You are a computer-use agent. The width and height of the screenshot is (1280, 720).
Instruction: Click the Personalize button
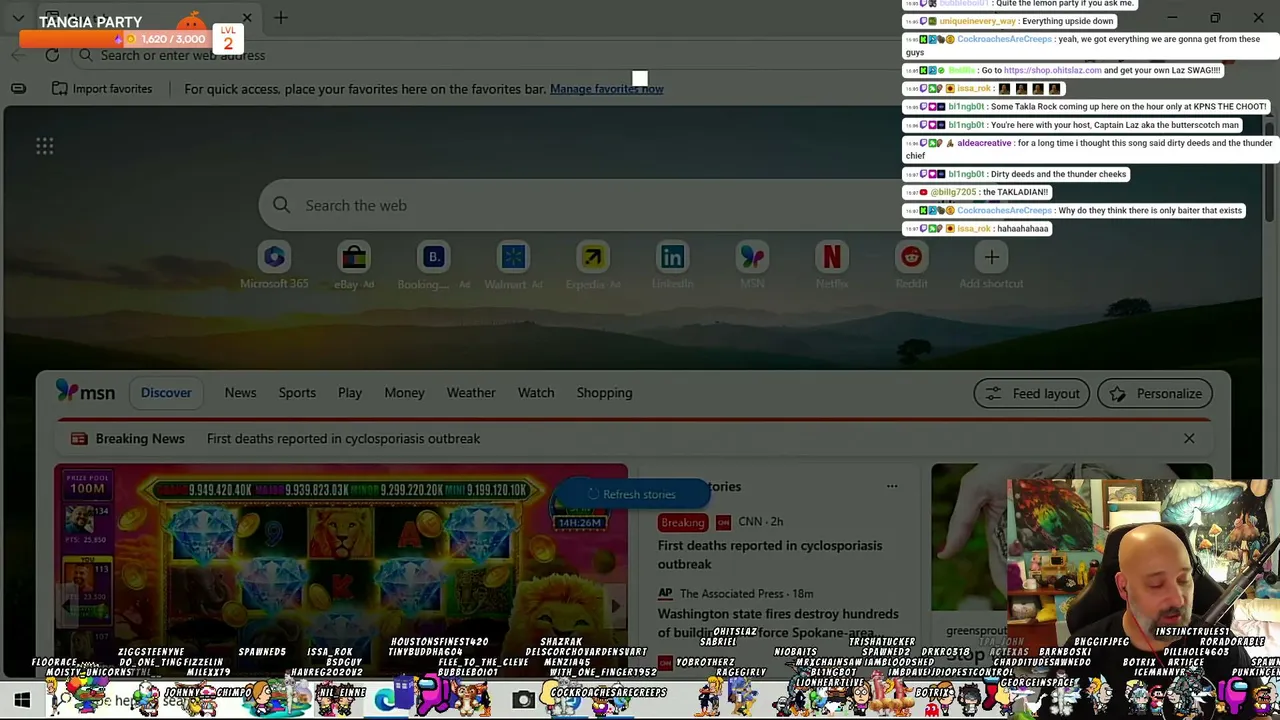1155,393
